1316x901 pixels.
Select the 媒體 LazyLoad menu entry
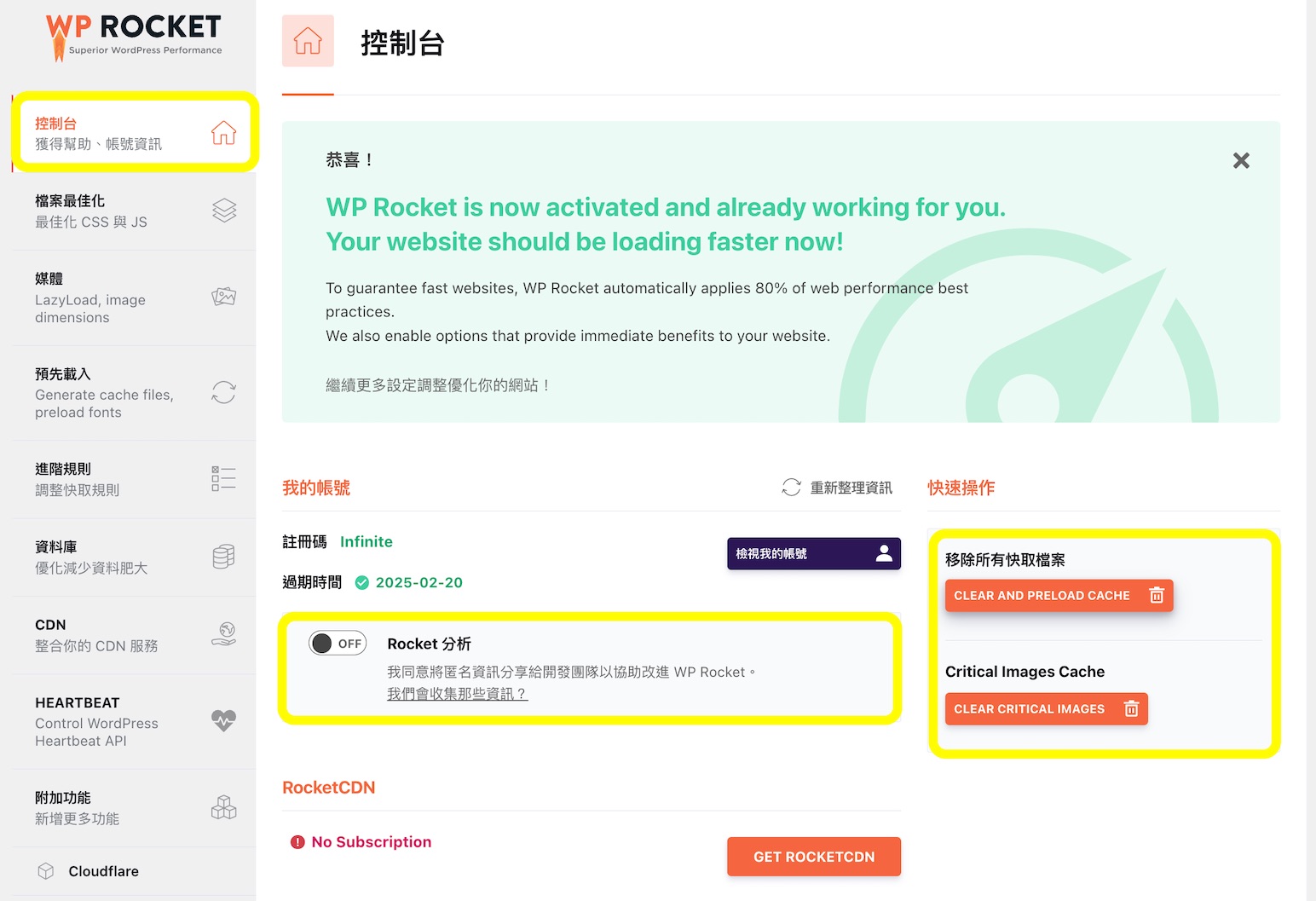(135, 297)
